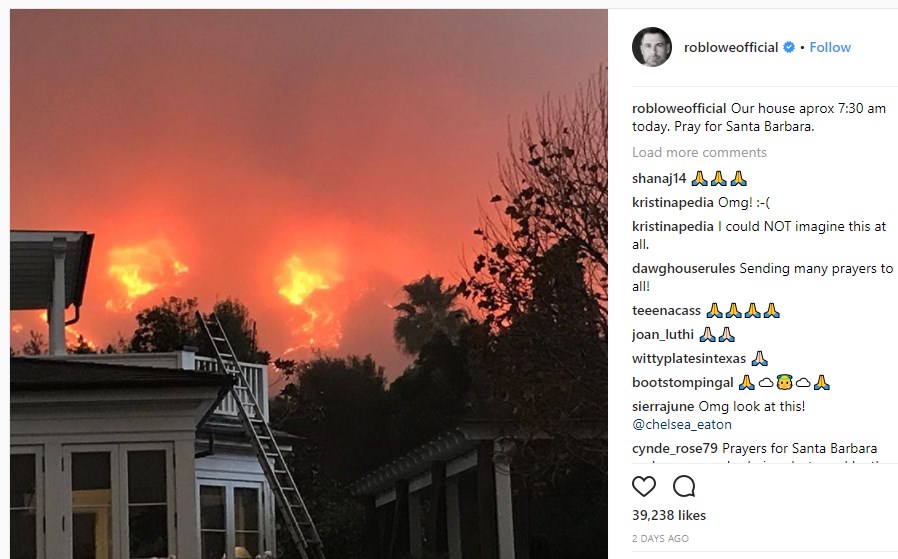View the 39,238 likes list

click(669, 515)
